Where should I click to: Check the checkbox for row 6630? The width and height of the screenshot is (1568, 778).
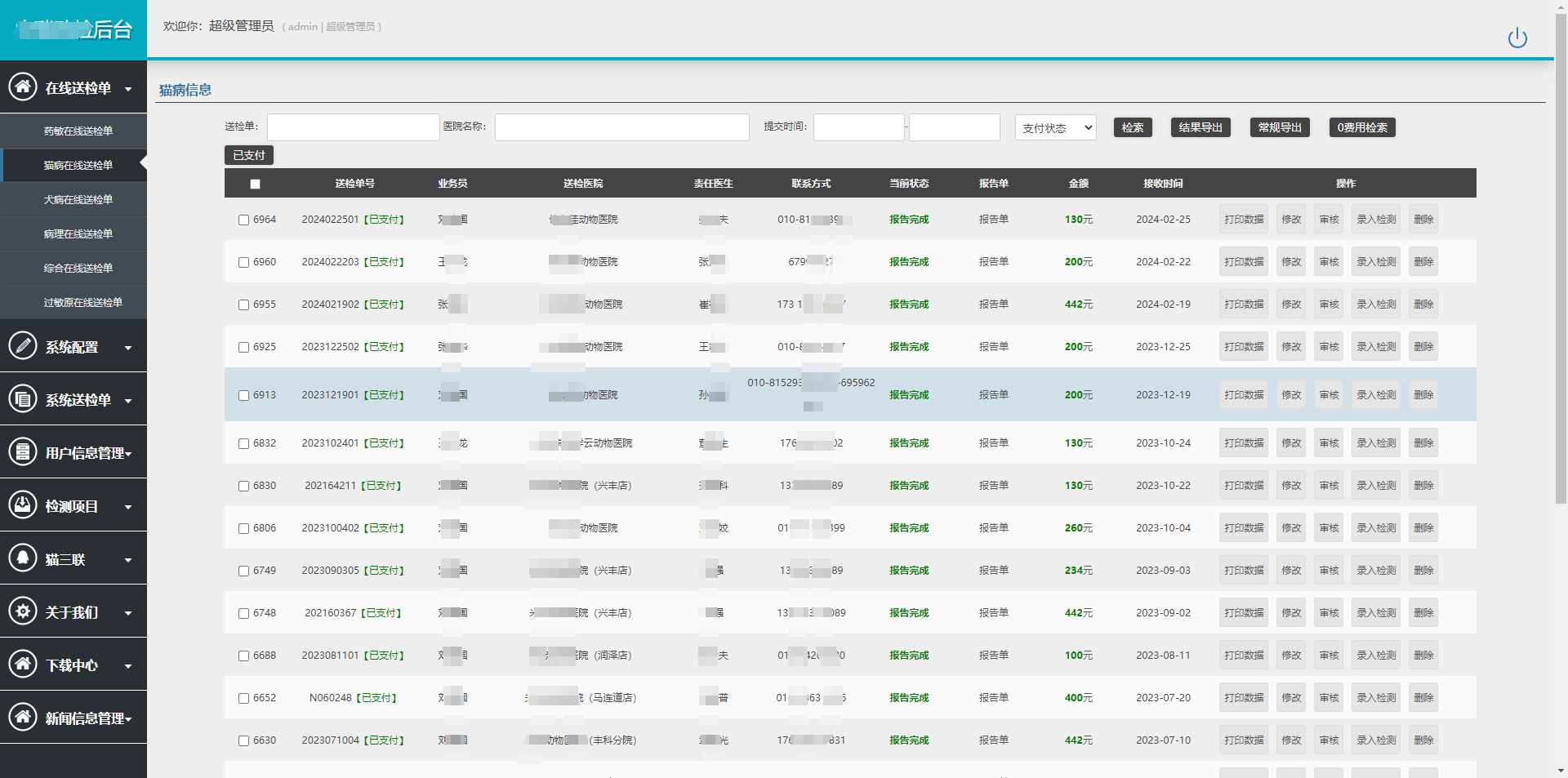pos(243,741)
